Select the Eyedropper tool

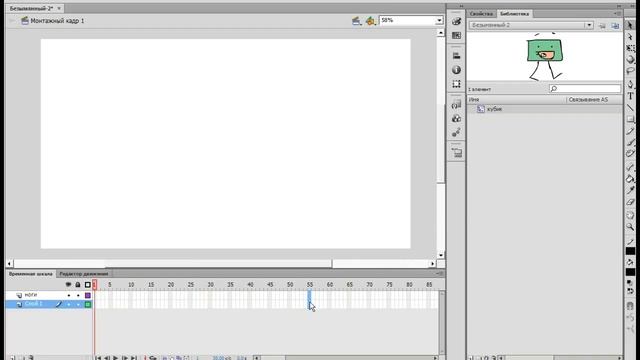(630, 190)
